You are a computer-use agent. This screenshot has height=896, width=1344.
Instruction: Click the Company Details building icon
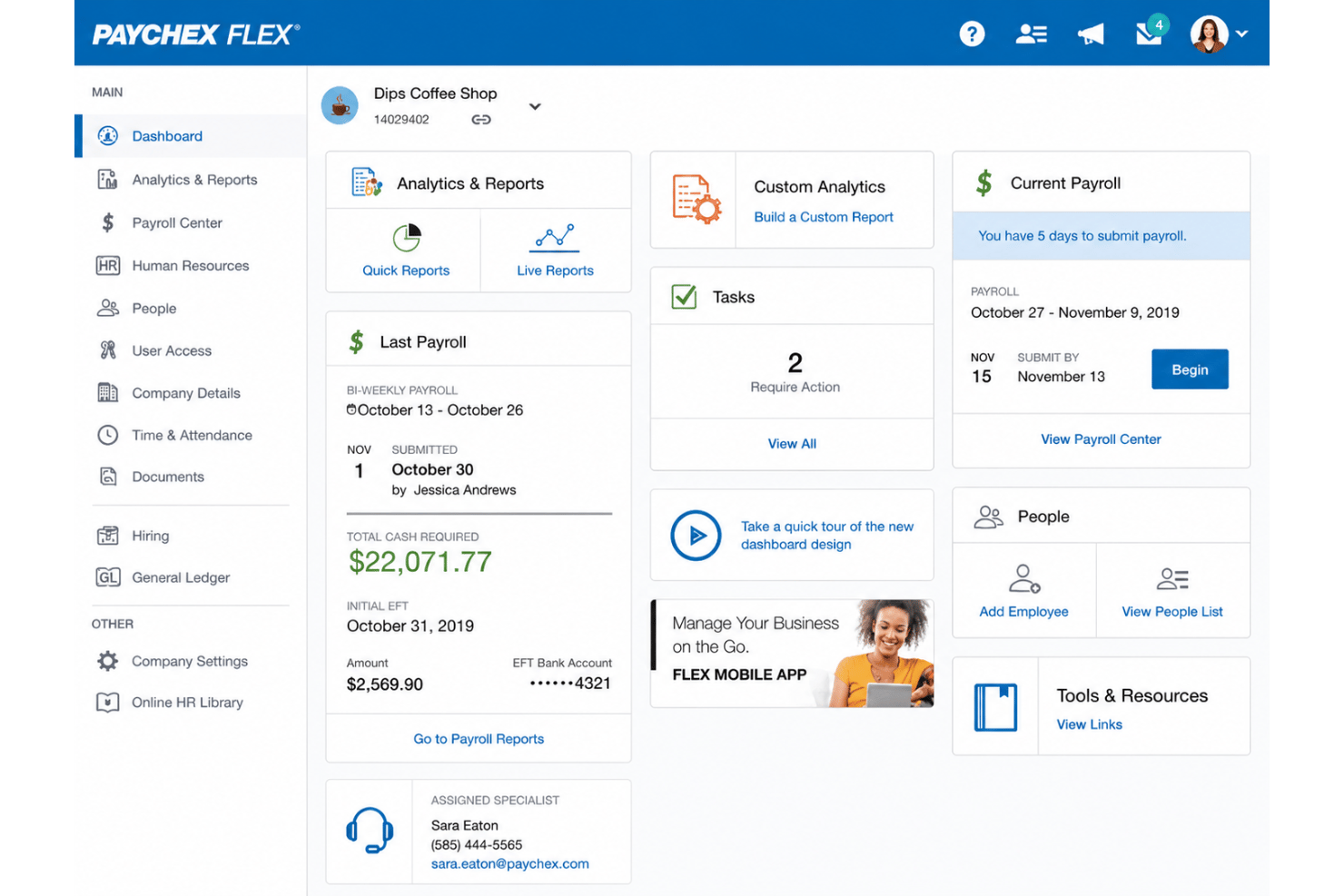click(108, 393)
